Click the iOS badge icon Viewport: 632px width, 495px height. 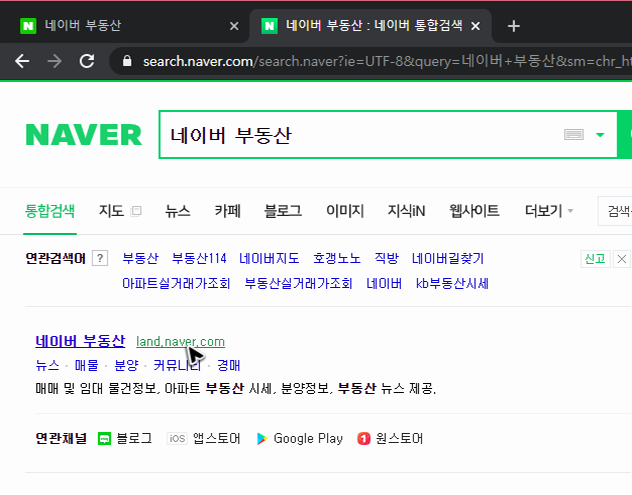[177, 439]
